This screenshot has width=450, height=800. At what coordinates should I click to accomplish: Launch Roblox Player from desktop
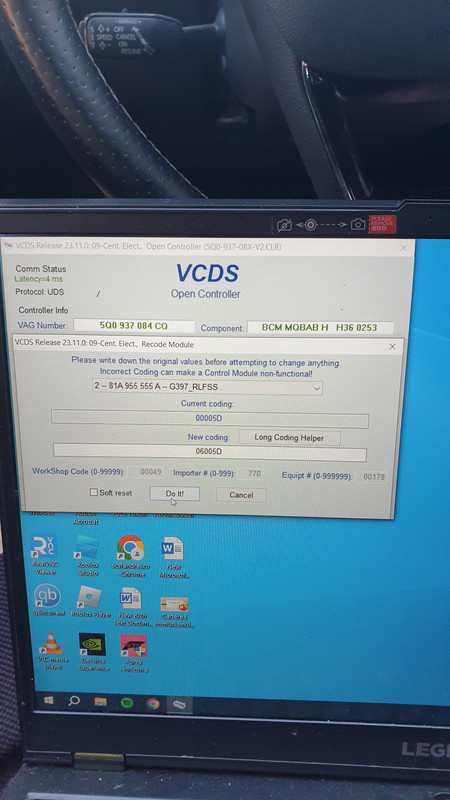pos(90,602)
